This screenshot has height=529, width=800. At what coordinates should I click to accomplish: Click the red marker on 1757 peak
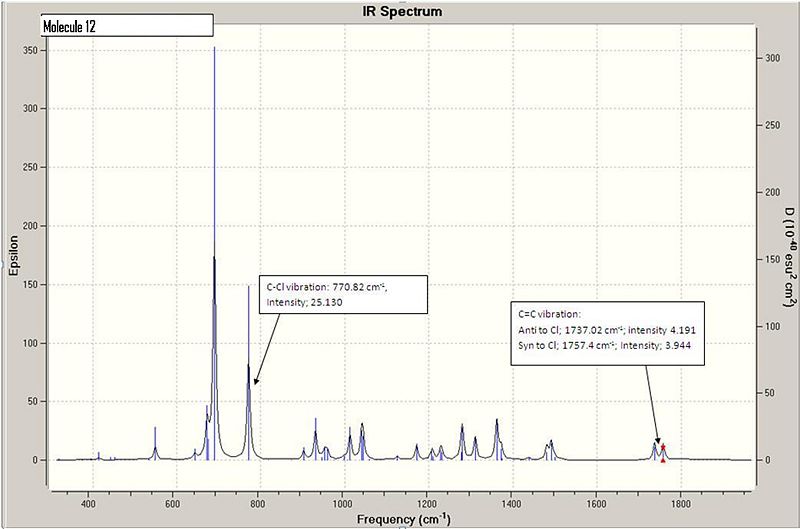click(663, 447)
